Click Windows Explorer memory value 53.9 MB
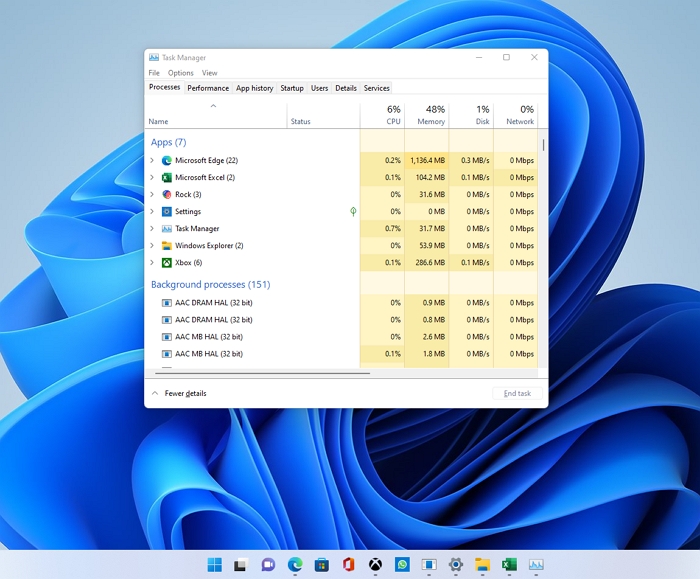This screenshot has height=579, width=700. click(x=433, y=246)
